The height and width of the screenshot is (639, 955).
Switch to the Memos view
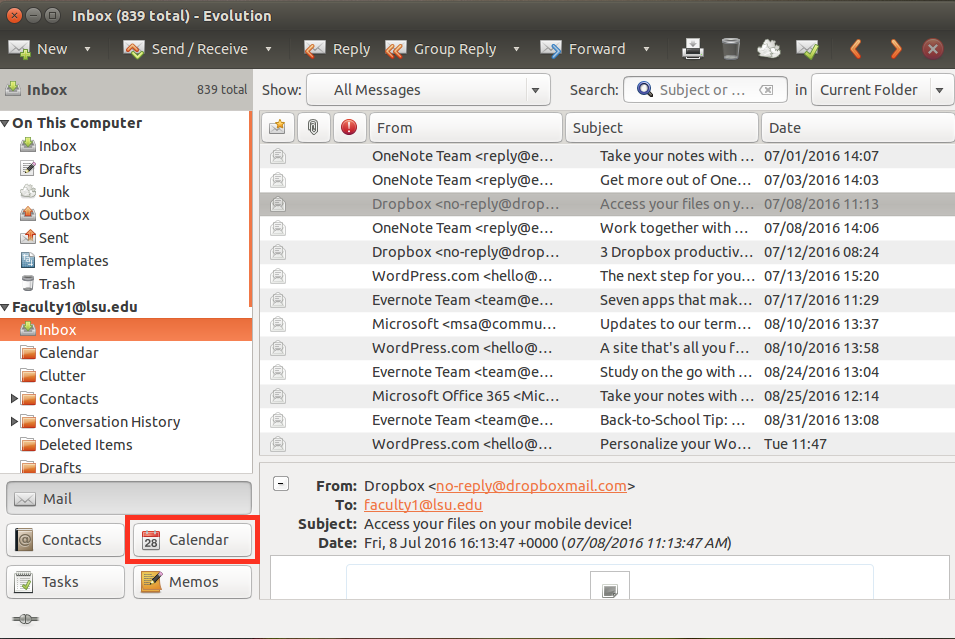pyautogui.click(x=192, y=582)
